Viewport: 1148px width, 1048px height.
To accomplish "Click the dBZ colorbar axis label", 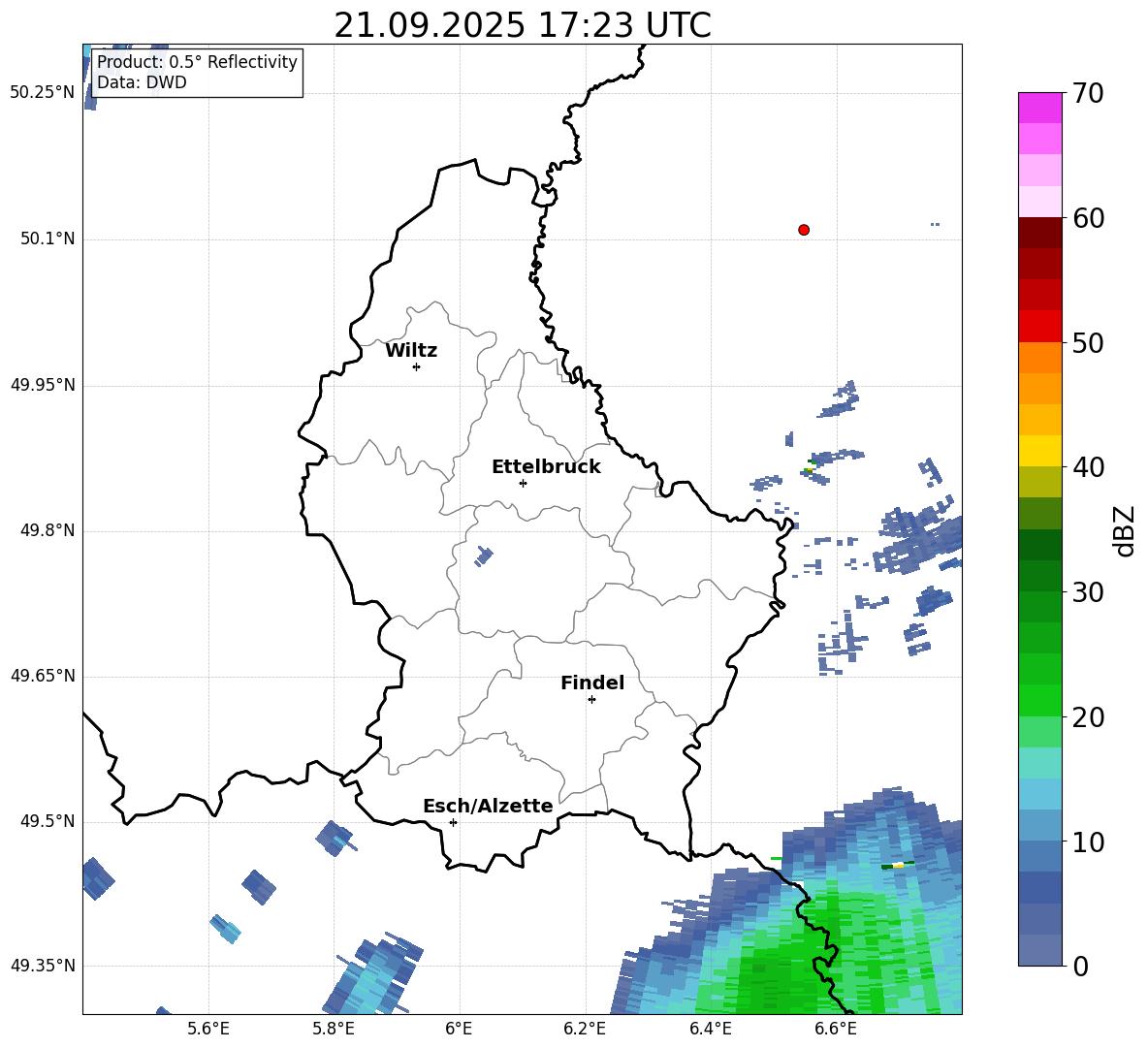I will point(1125,530).
